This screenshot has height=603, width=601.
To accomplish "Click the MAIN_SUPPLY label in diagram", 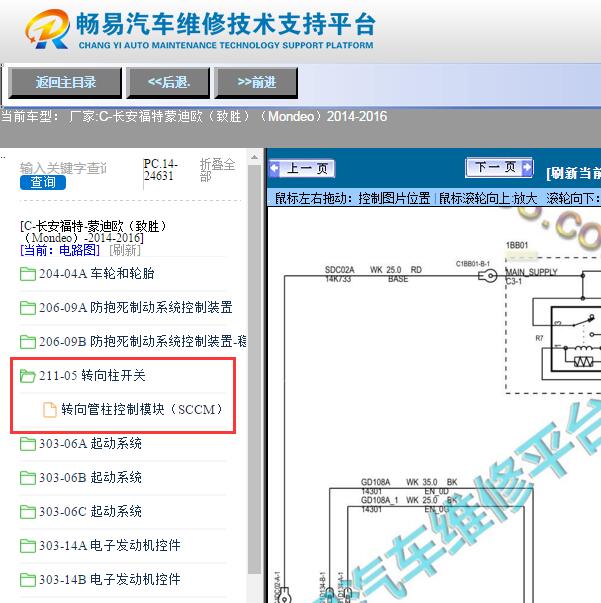I will (532, 272).
